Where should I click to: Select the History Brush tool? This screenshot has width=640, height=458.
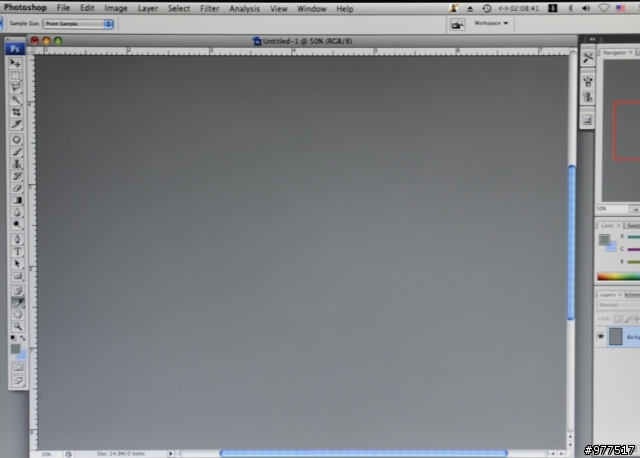[x=16, y=176]
